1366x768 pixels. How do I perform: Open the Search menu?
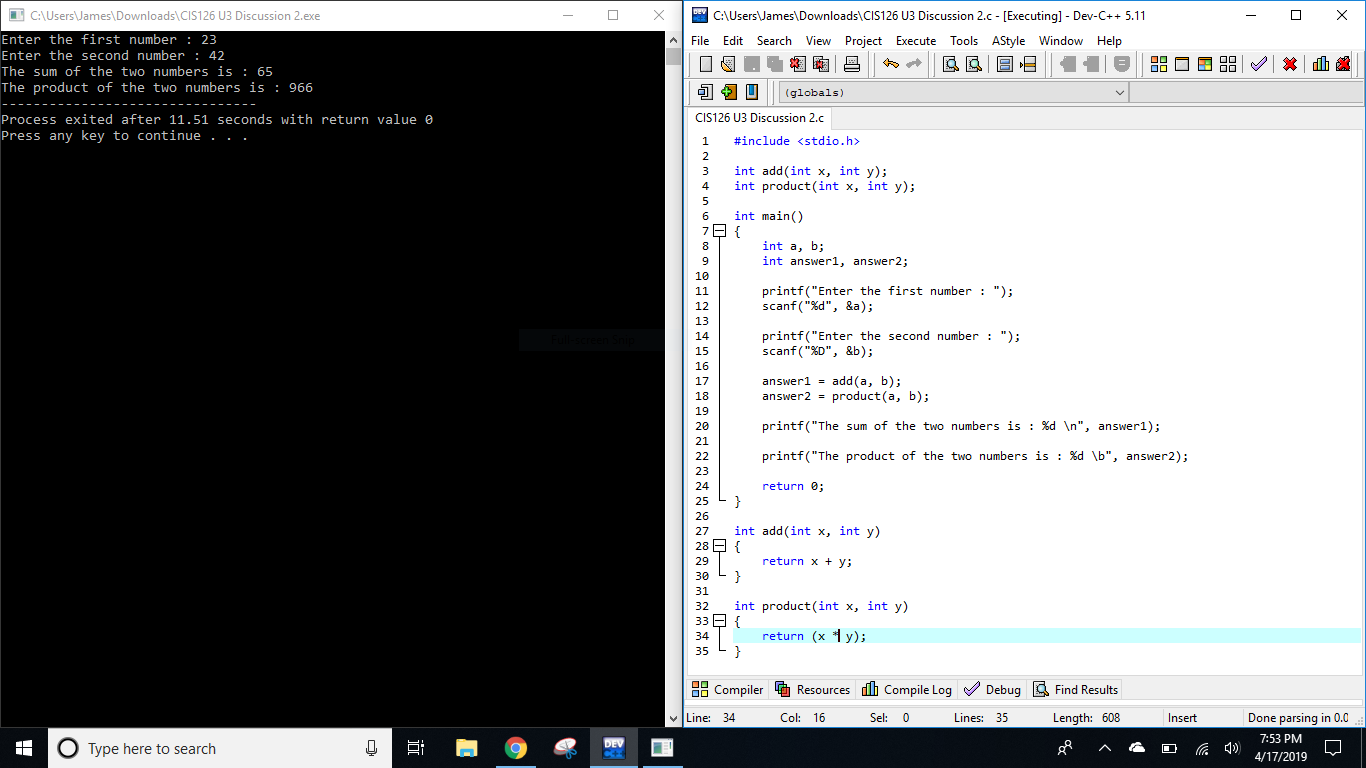pos(774,41)
